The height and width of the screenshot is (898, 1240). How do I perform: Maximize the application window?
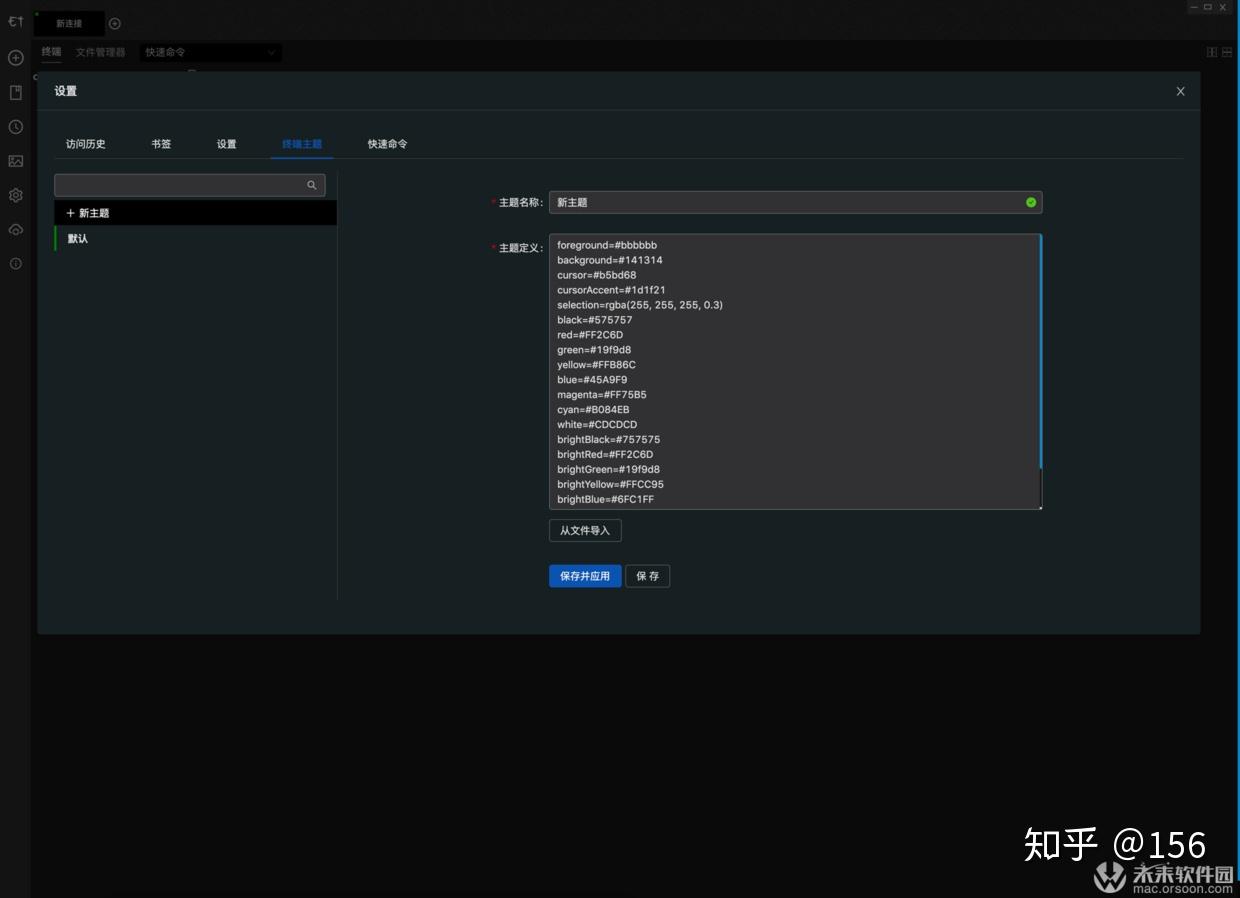pos(1208,7)
